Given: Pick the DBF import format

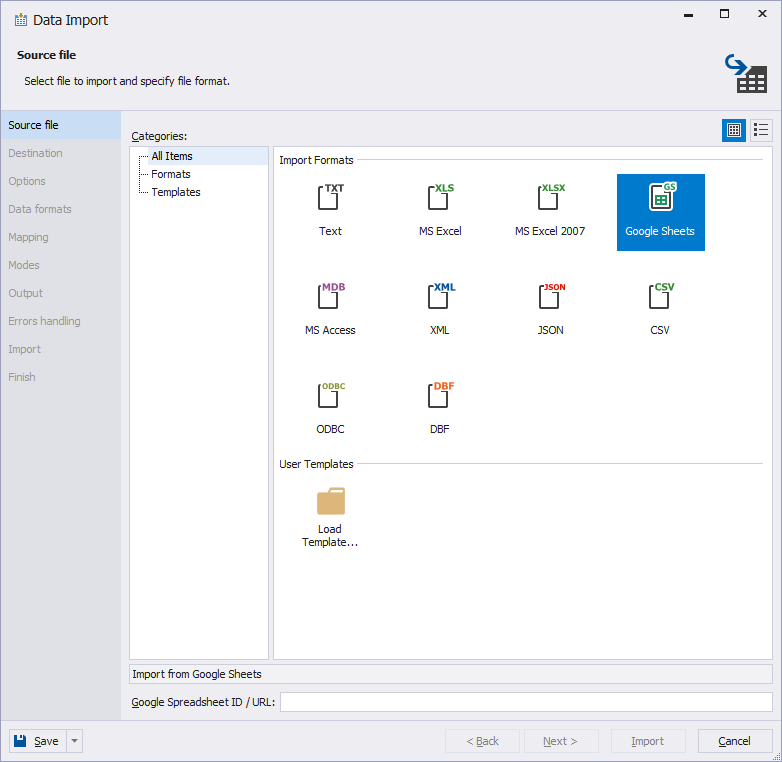Looking at the screenshot, I should [x=440, y=409].
